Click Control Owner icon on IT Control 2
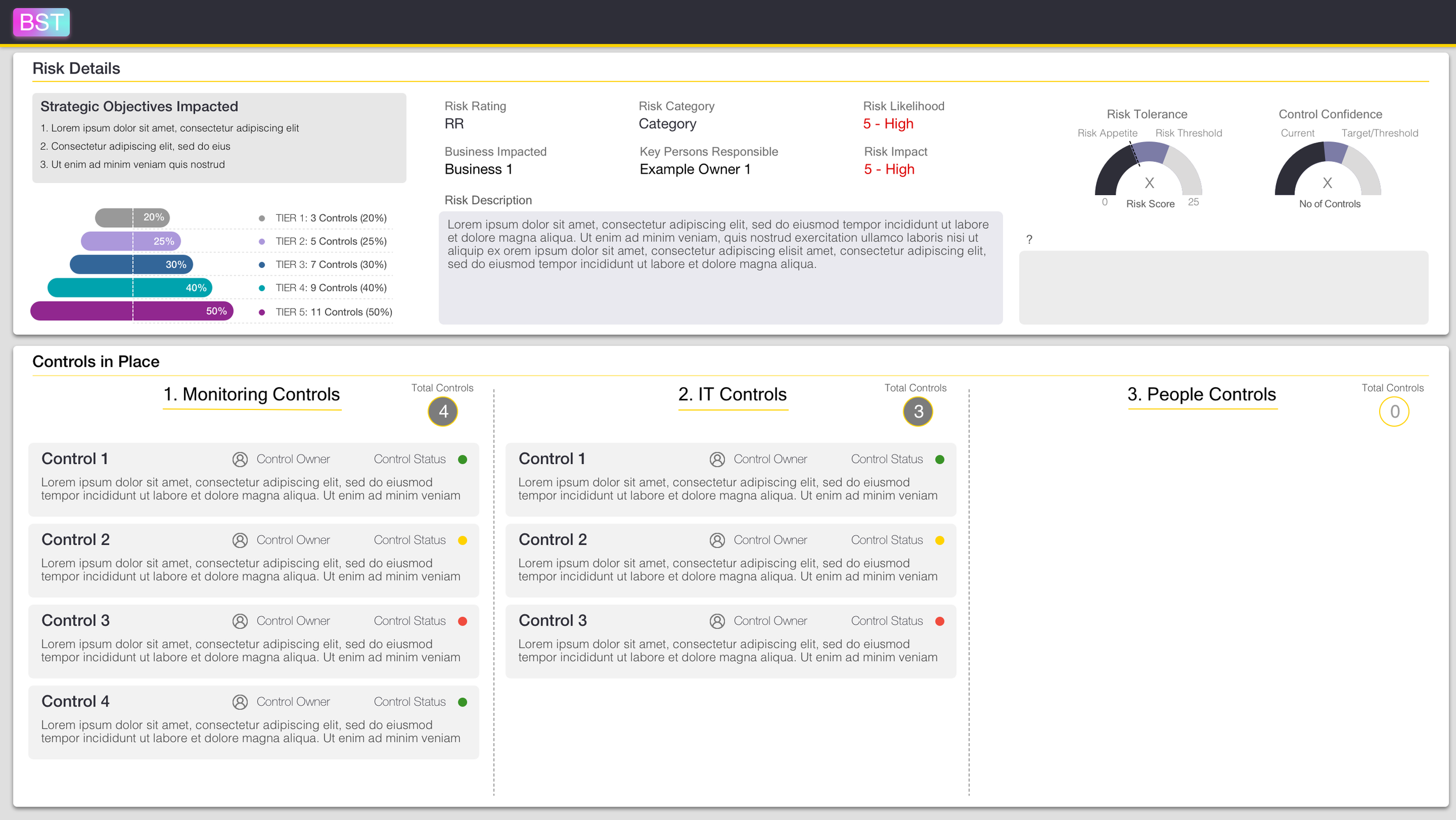Screen dimensions: 1456x820 [716, 540]
